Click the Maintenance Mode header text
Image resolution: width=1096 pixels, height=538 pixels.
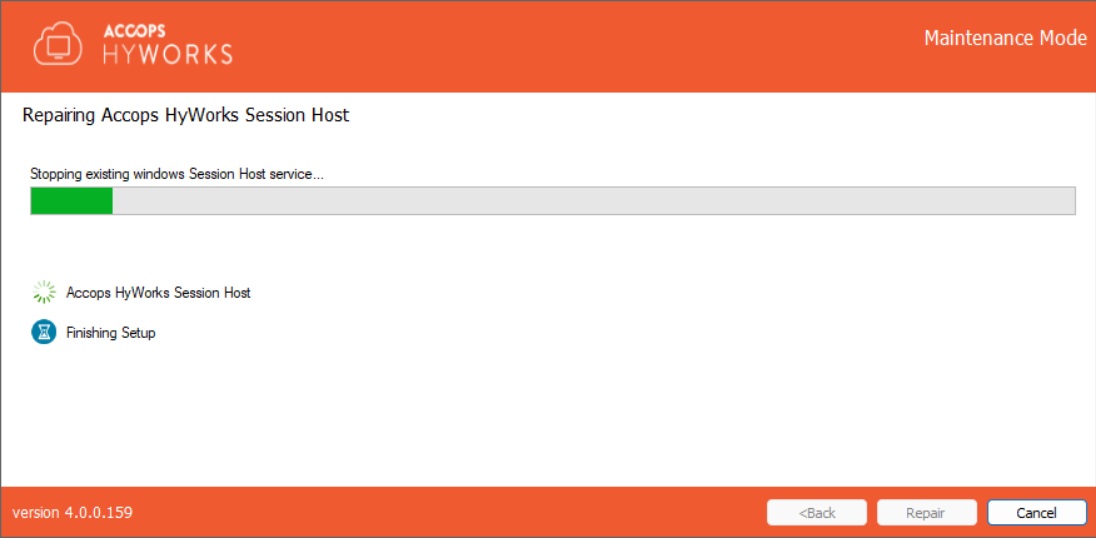tap(1004, 39)
